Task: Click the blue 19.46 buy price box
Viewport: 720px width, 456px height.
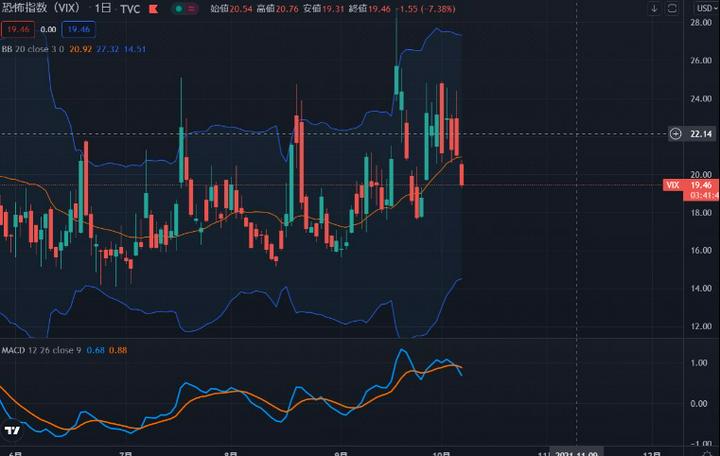Action: tap(78, 29)
